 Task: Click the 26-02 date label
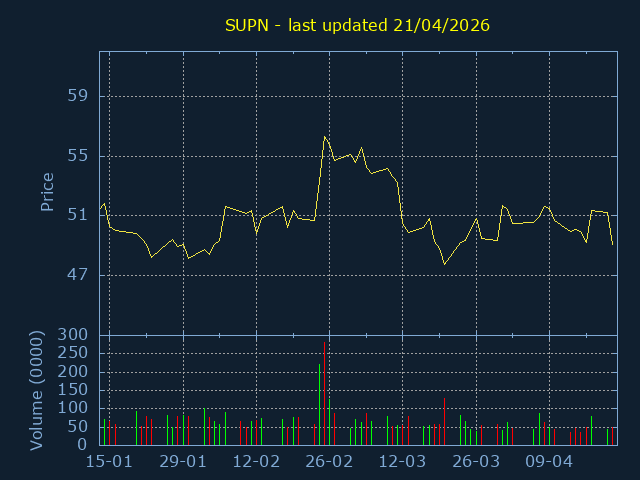coord(329,462)
